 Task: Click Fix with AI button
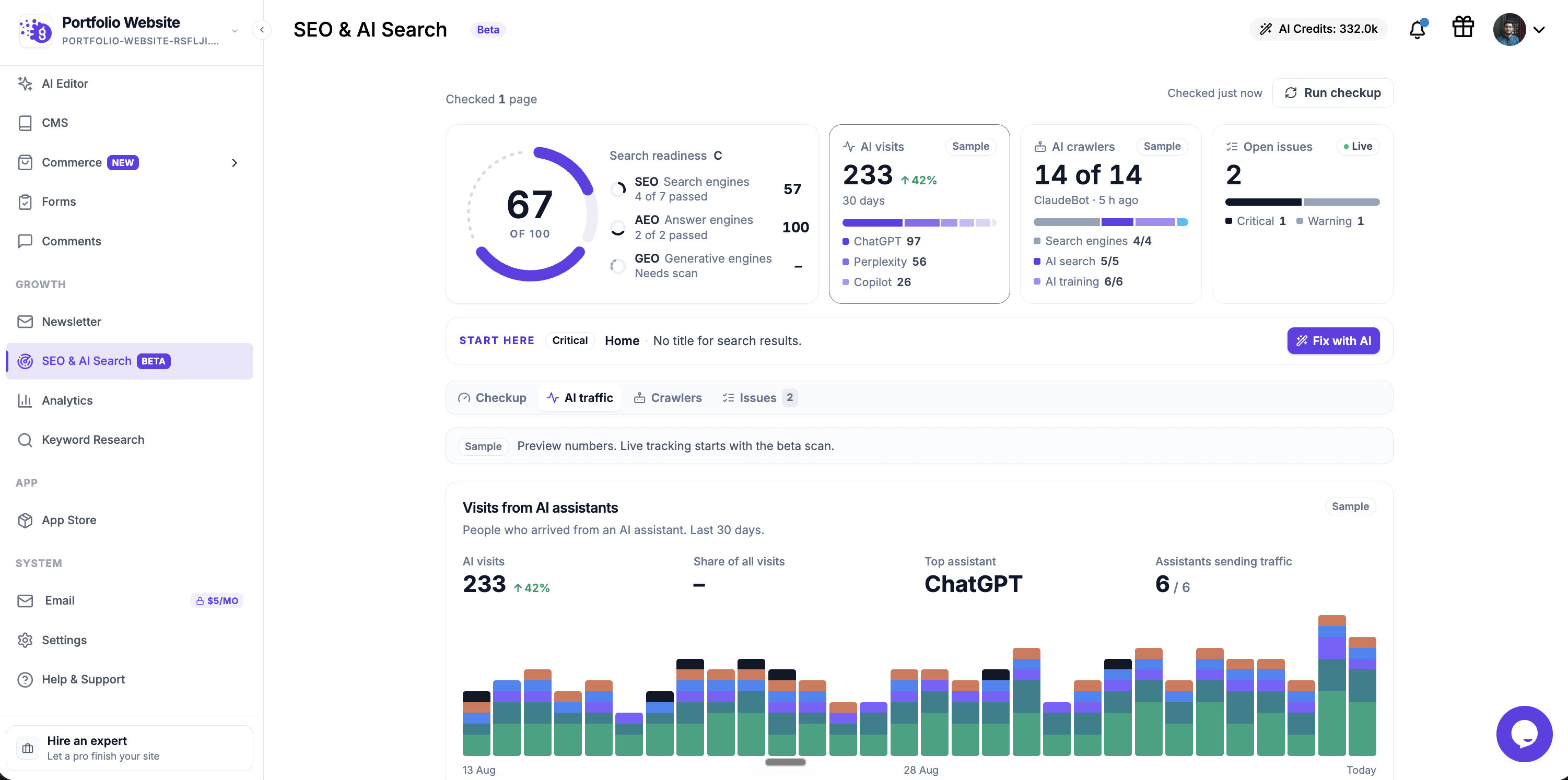[1333, 341]
